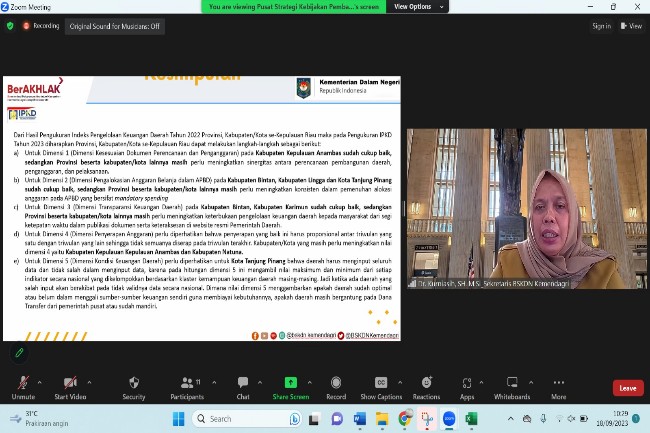Show Captions using the CC icon
The image size is (650, 433).
pos(381,384)
